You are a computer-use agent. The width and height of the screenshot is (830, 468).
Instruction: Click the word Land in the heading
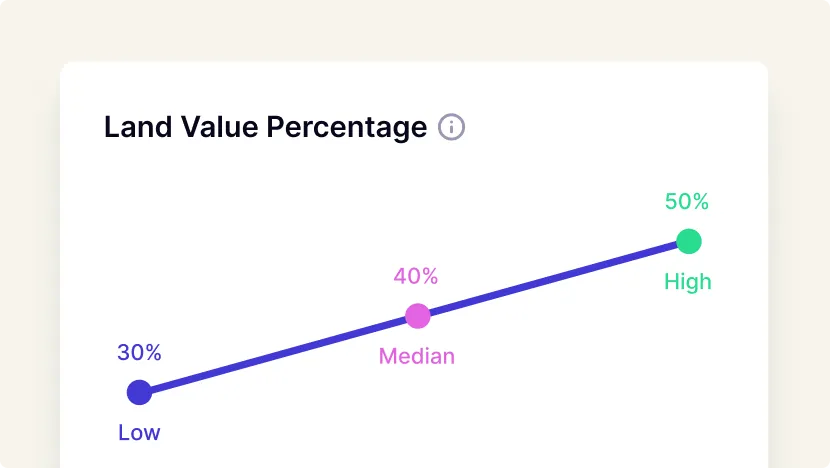135,128
